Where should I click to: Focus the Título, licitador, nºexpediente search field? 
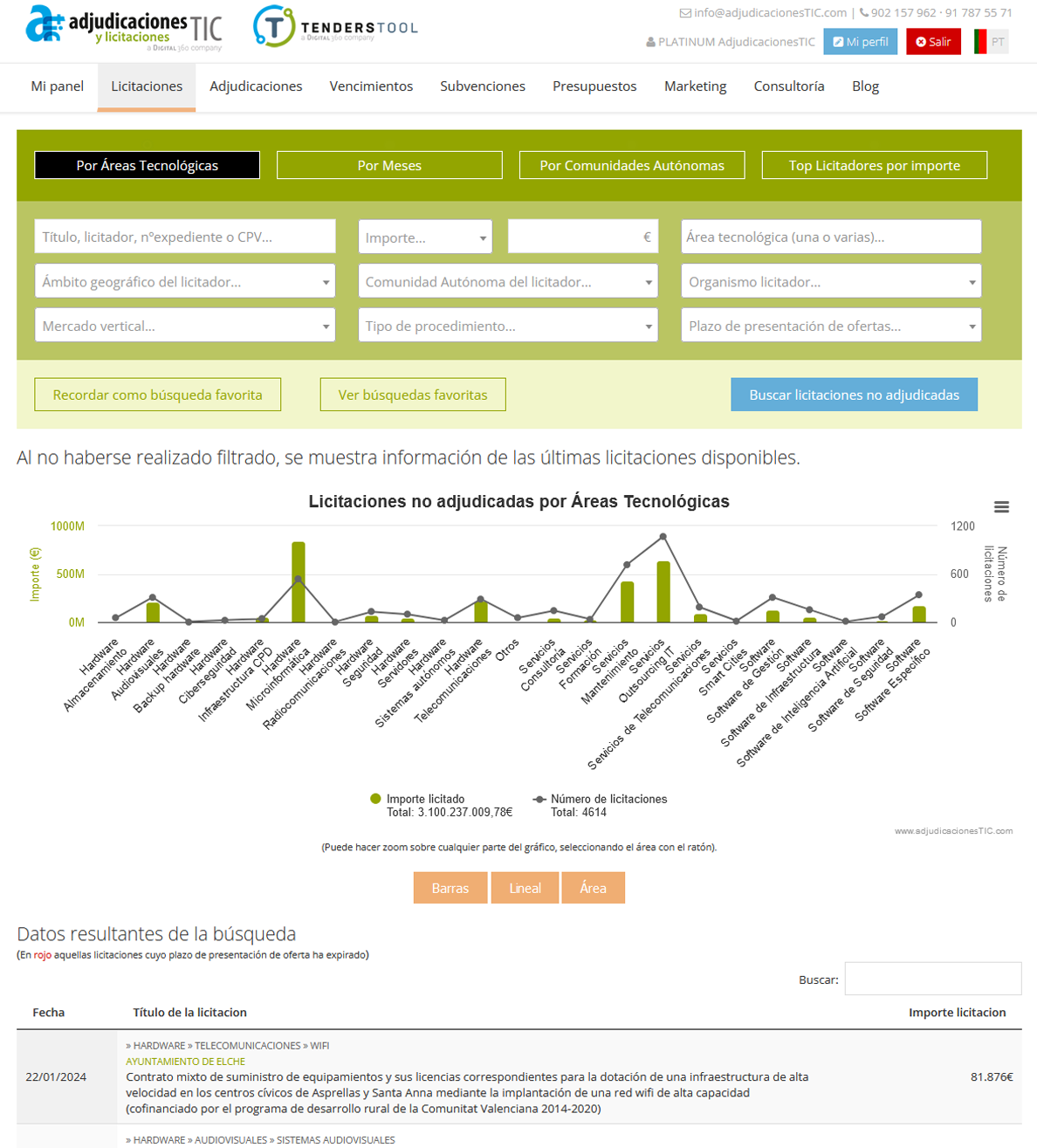(x=185, y=237)
